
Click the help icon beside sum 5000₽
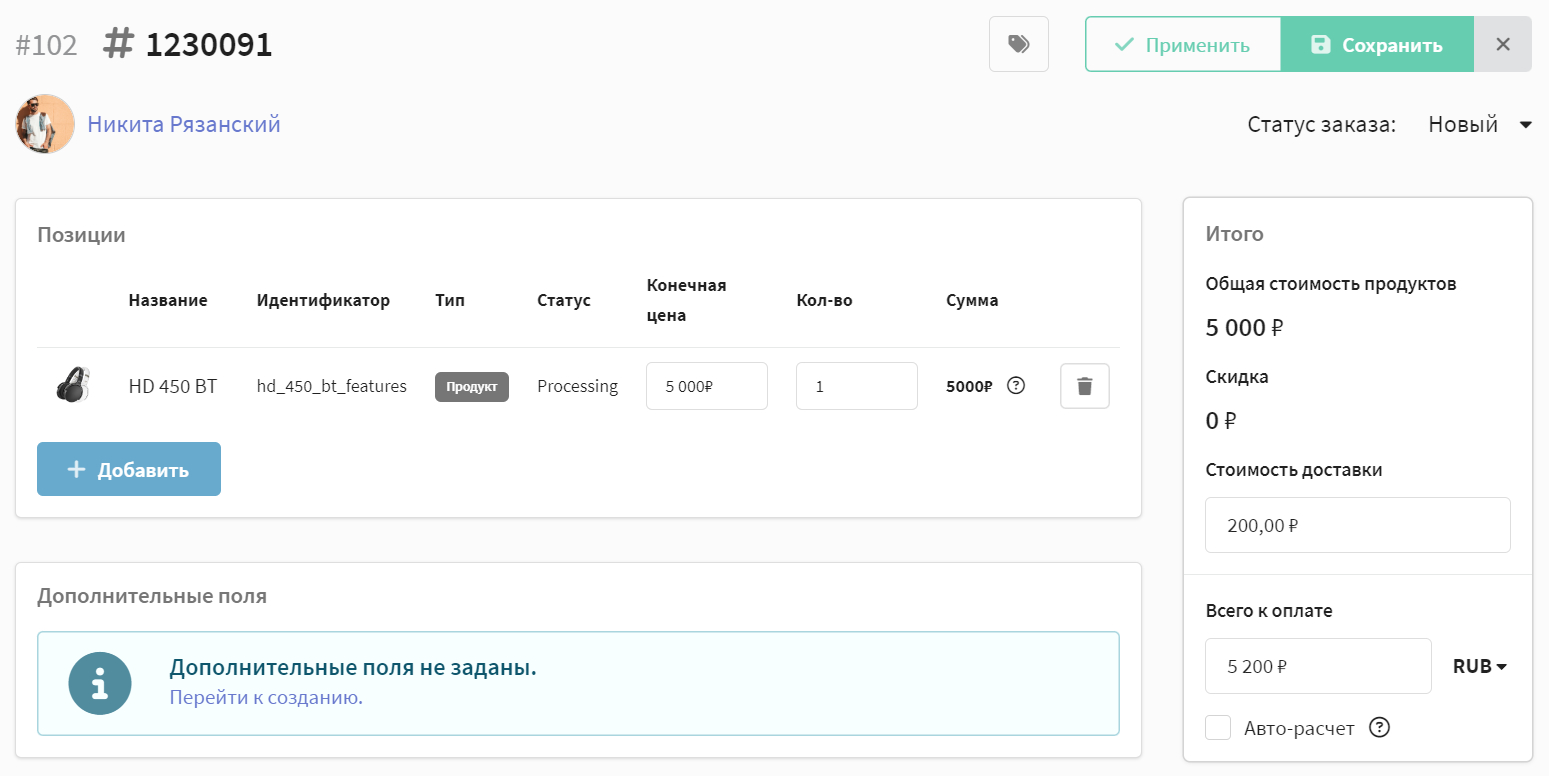[1016, 385]
